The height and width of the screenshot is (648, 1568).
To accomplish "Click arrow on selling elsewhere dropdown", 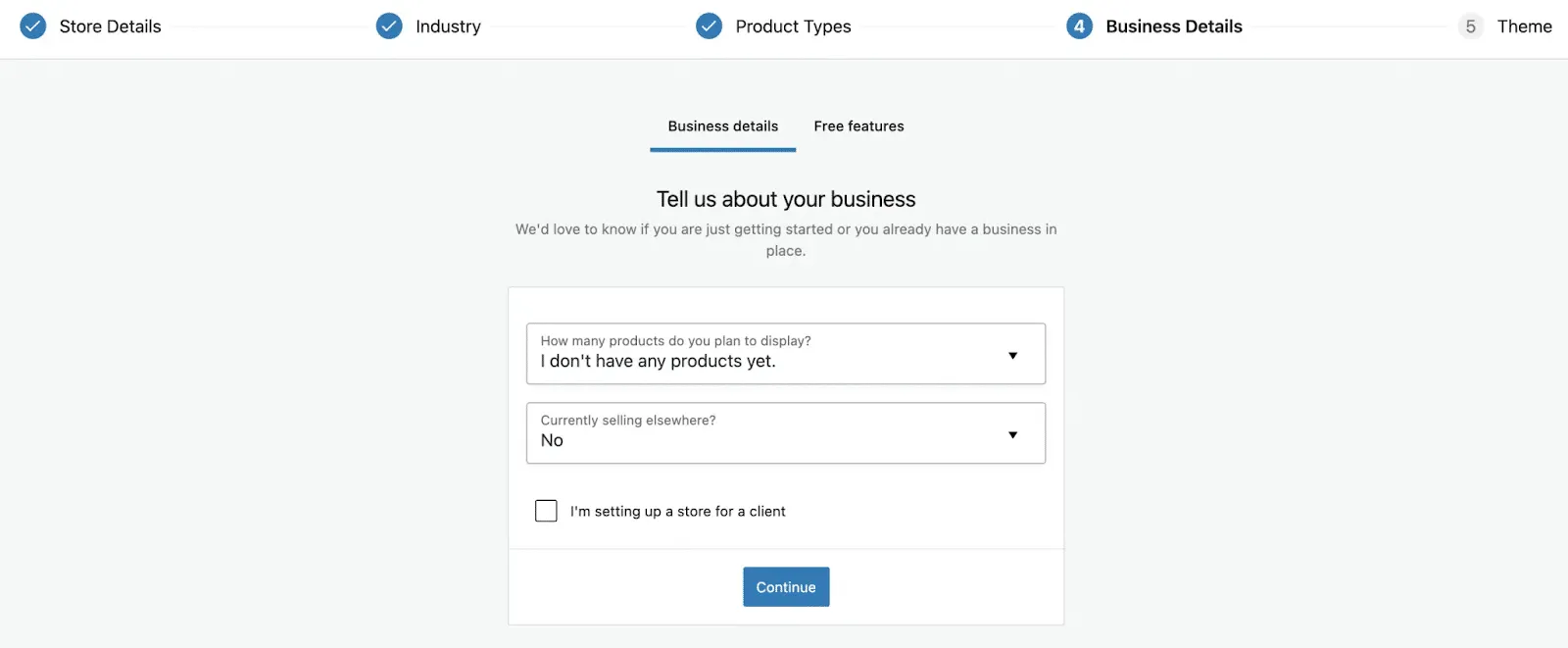I will 1013,434.
